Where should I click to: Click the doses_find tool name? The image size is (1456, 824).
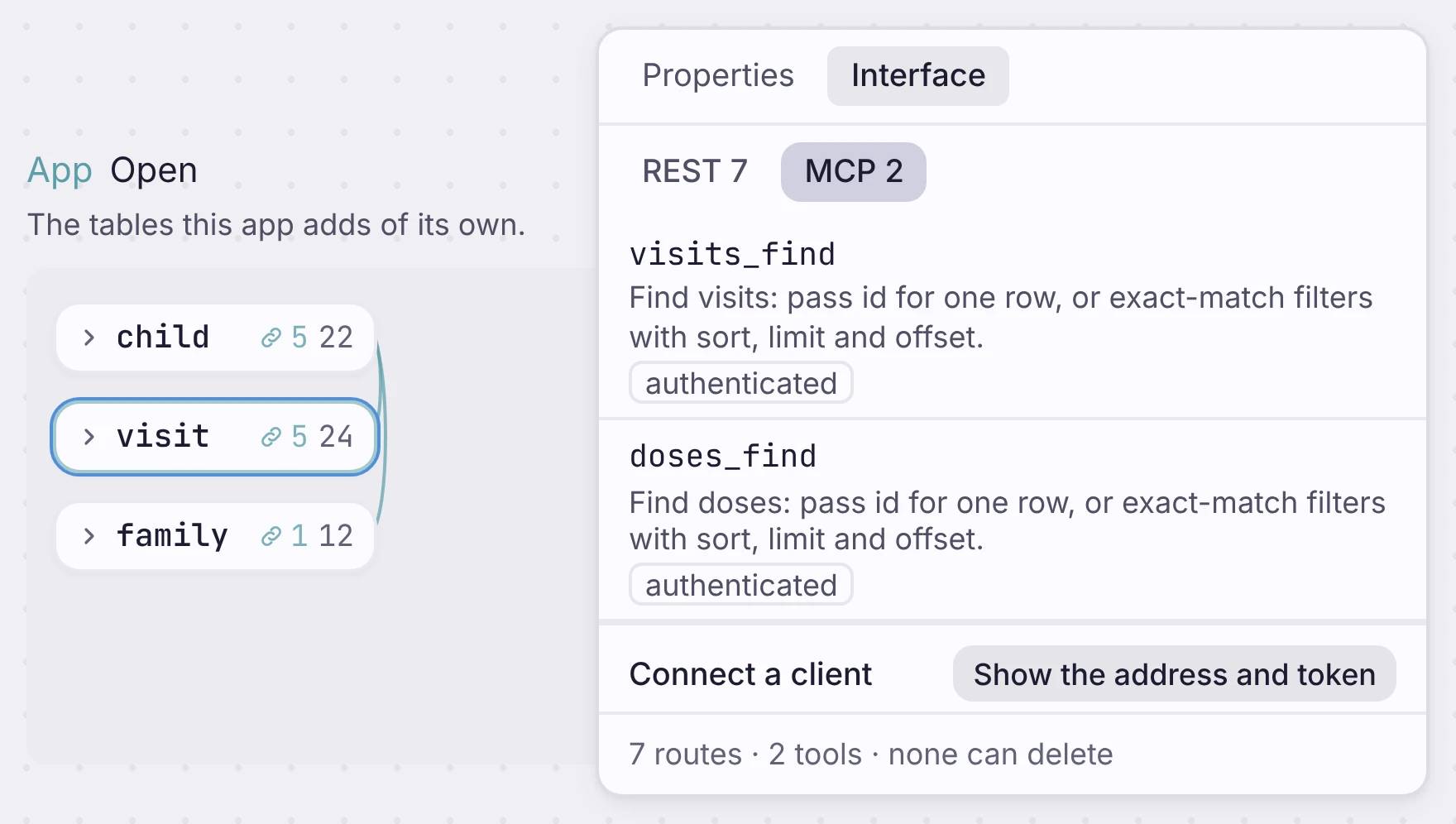coord(723,456)
